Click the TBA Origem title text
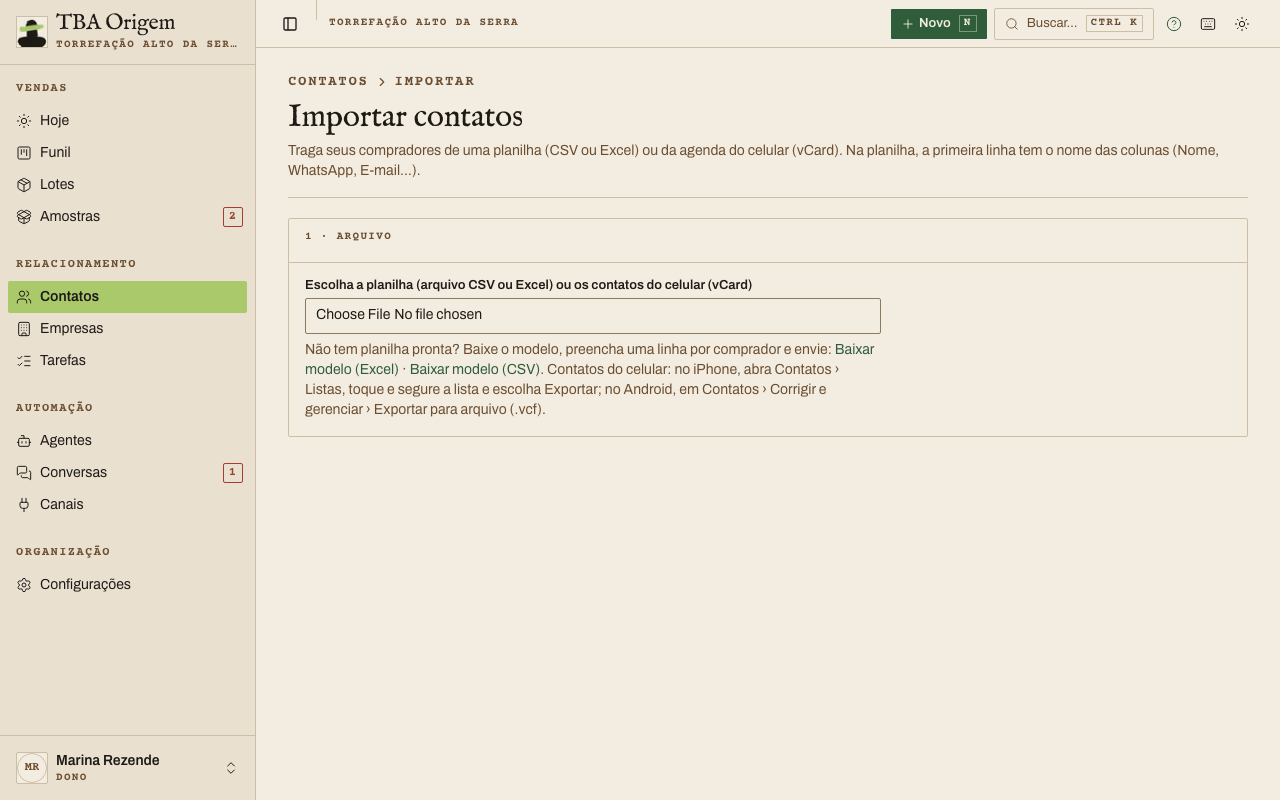This screenshot has height=800, width=1280. [x=116, y=22]
